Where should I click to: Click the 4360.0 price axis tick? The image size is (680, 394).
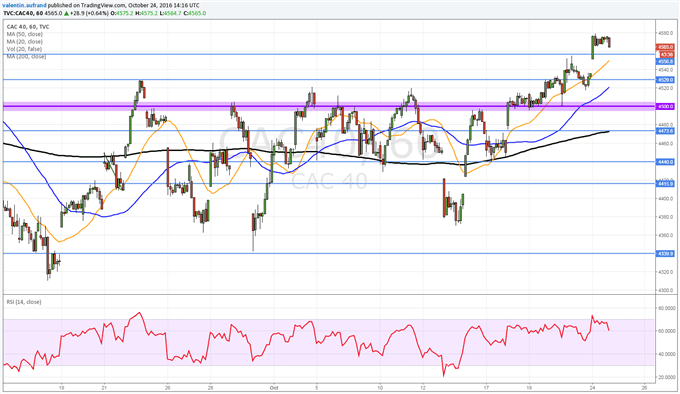click(x=666, y=235)
